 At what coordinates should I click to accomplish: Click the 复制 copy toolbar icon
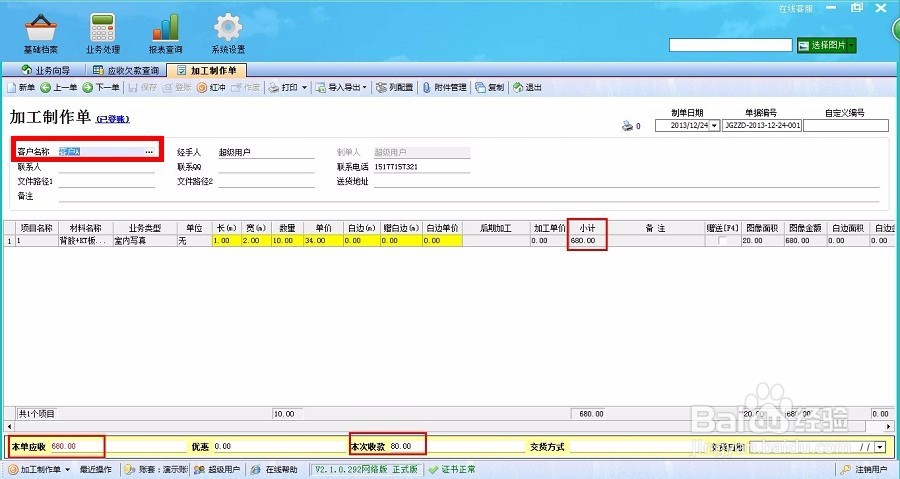point(490,87)
